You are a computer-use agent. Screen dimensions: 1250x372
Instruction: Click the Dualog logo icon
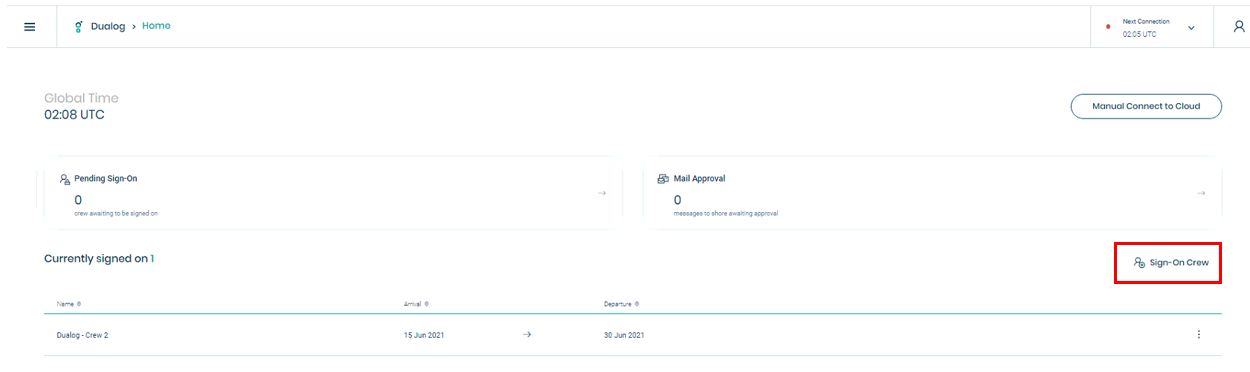pos(79,27)
